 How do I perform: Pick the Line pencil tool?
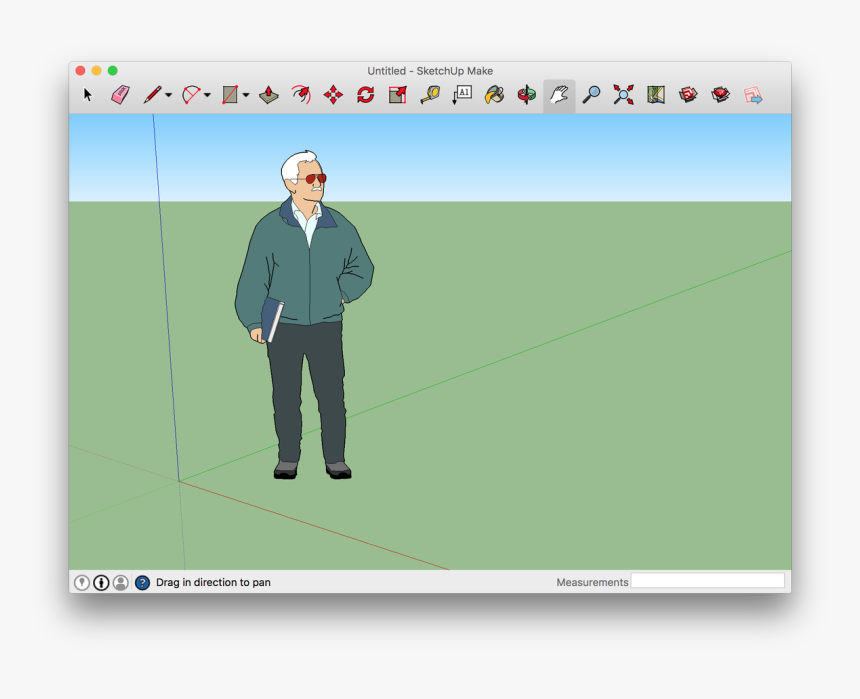pos(152,95)
